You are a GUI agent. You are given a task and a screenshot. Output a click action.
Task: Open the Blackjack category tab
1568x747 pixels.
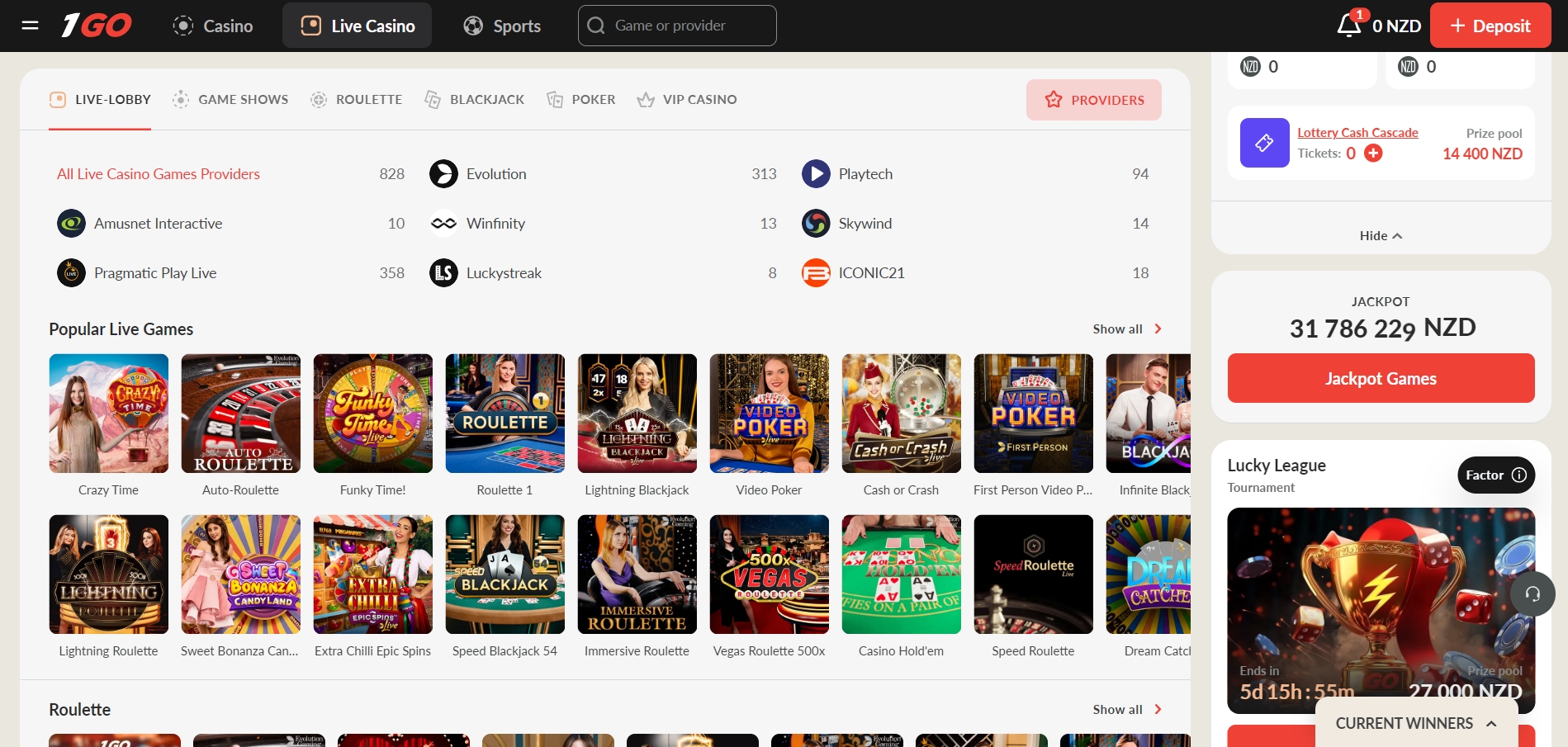pos(474,100)
